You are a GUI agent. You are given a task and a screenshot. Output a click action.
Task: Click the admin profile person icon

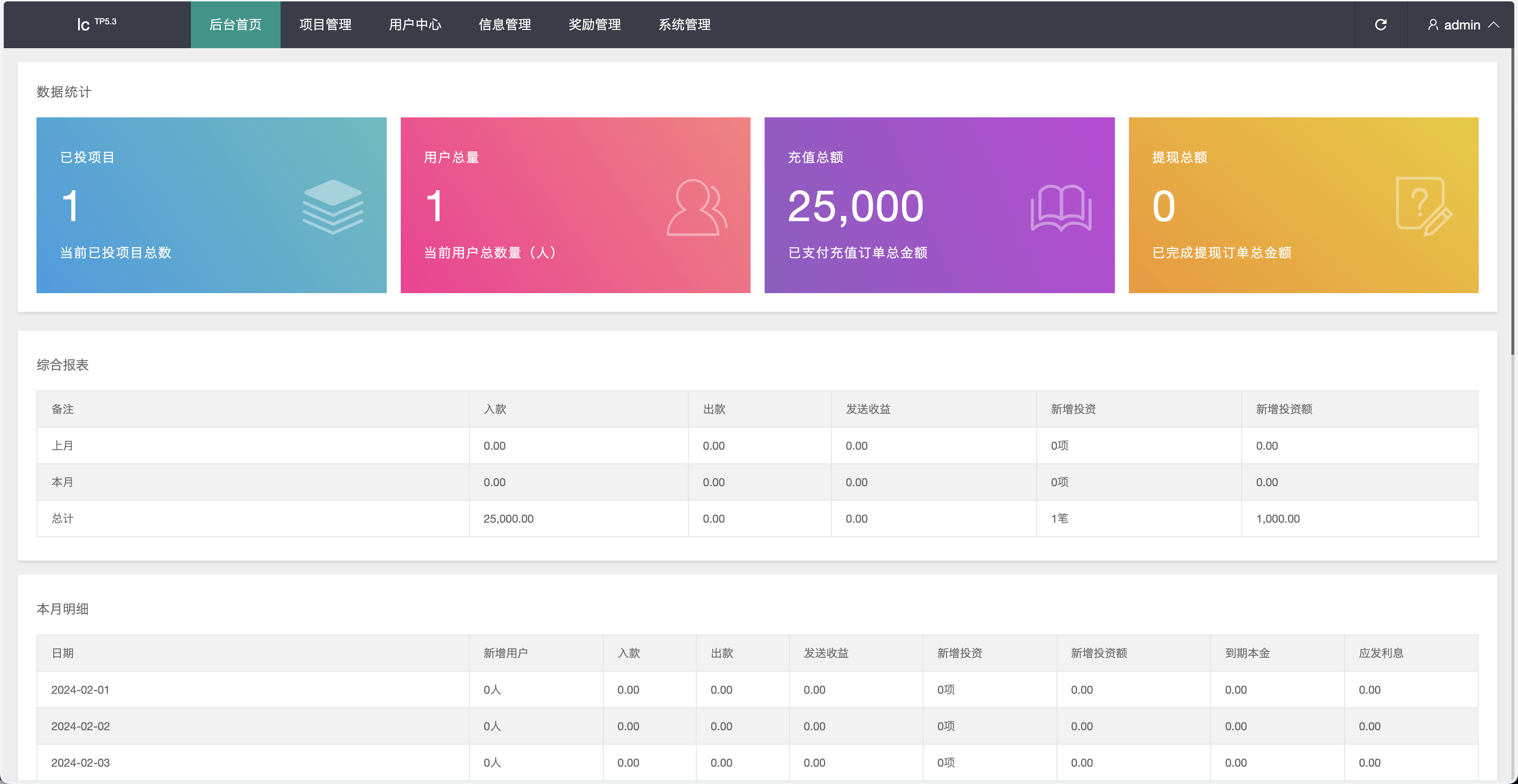tap(1434, 25)
